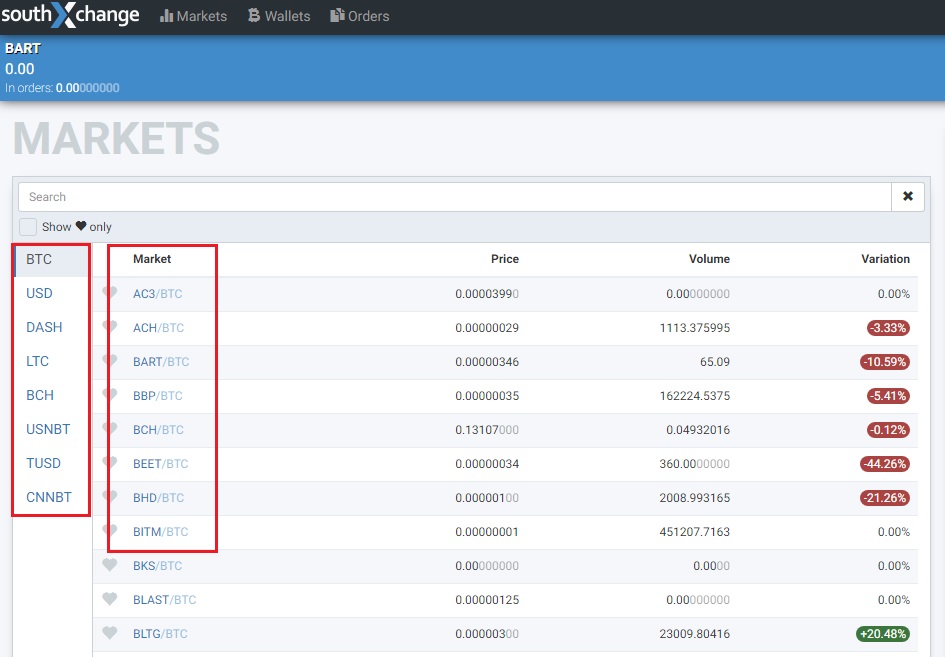Screen dimensions: 945x657
Task: Click the BART balance label in the header
Action: (23, 49)
